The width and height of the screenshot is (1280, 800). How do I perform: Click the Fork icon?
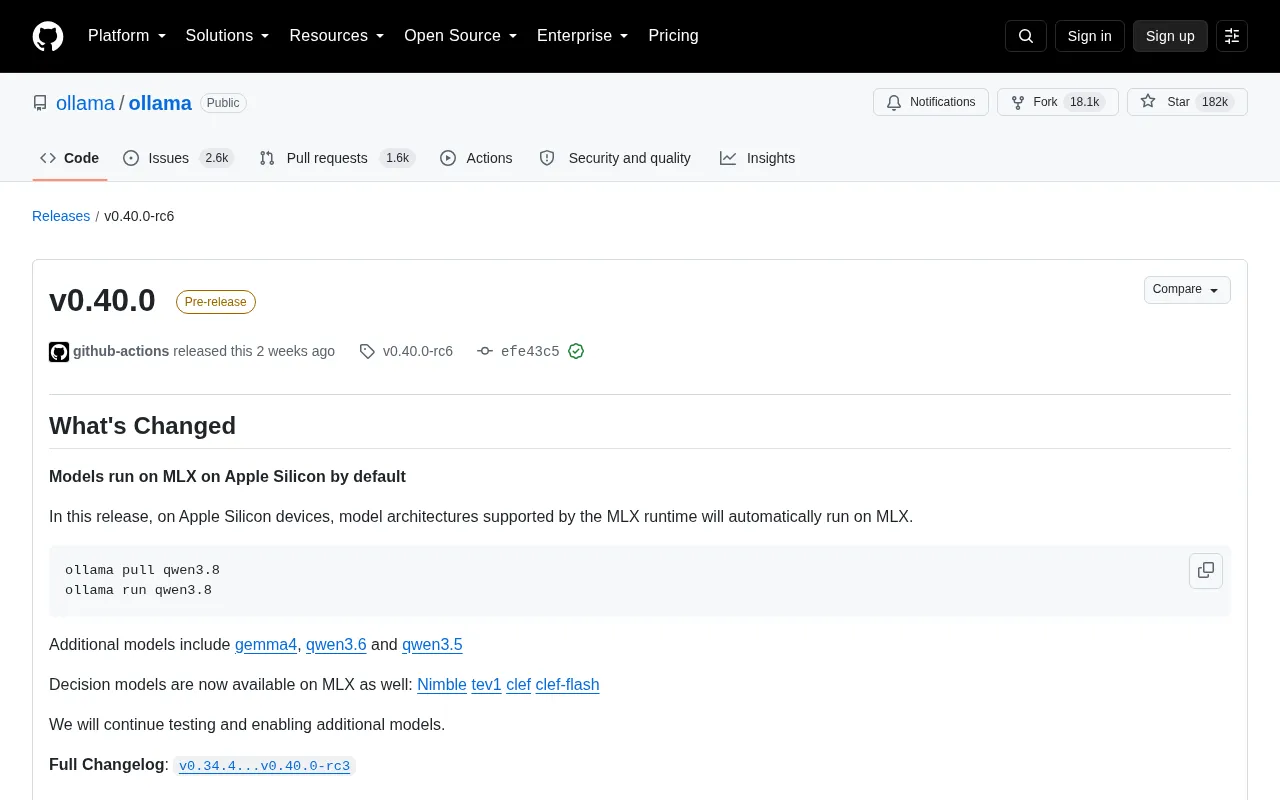click(x=1018, y=102)
